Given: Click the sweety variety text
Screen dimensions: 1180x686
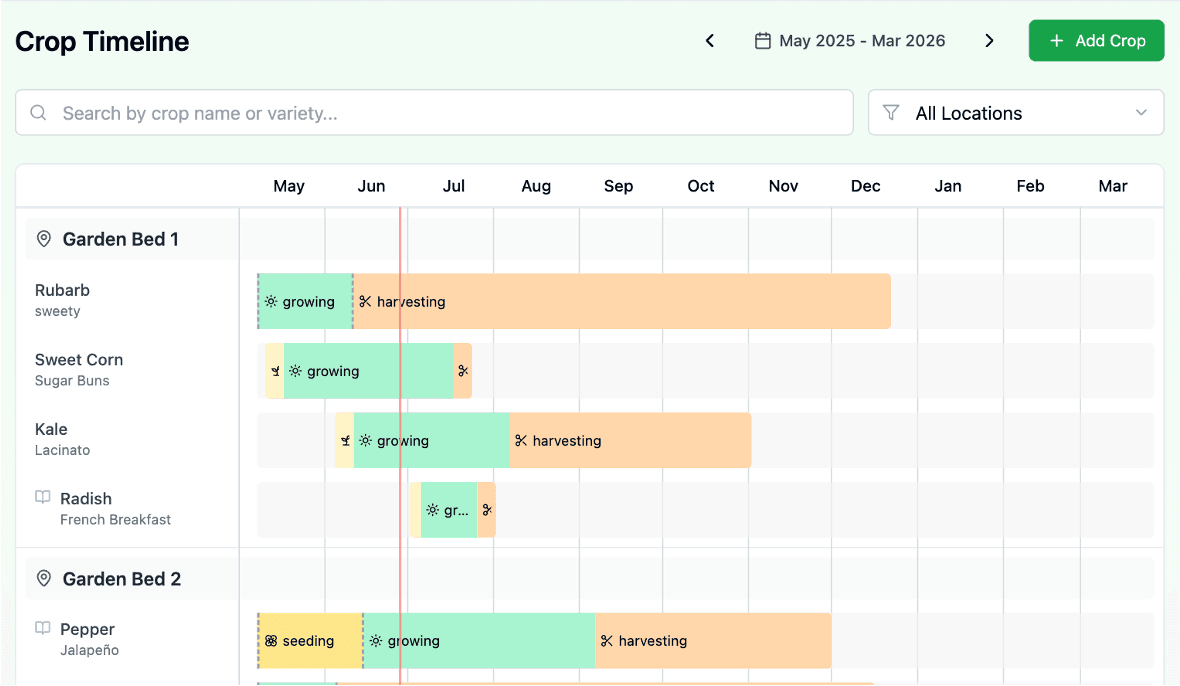Looking at the screenshot, I should coord(57,311).
